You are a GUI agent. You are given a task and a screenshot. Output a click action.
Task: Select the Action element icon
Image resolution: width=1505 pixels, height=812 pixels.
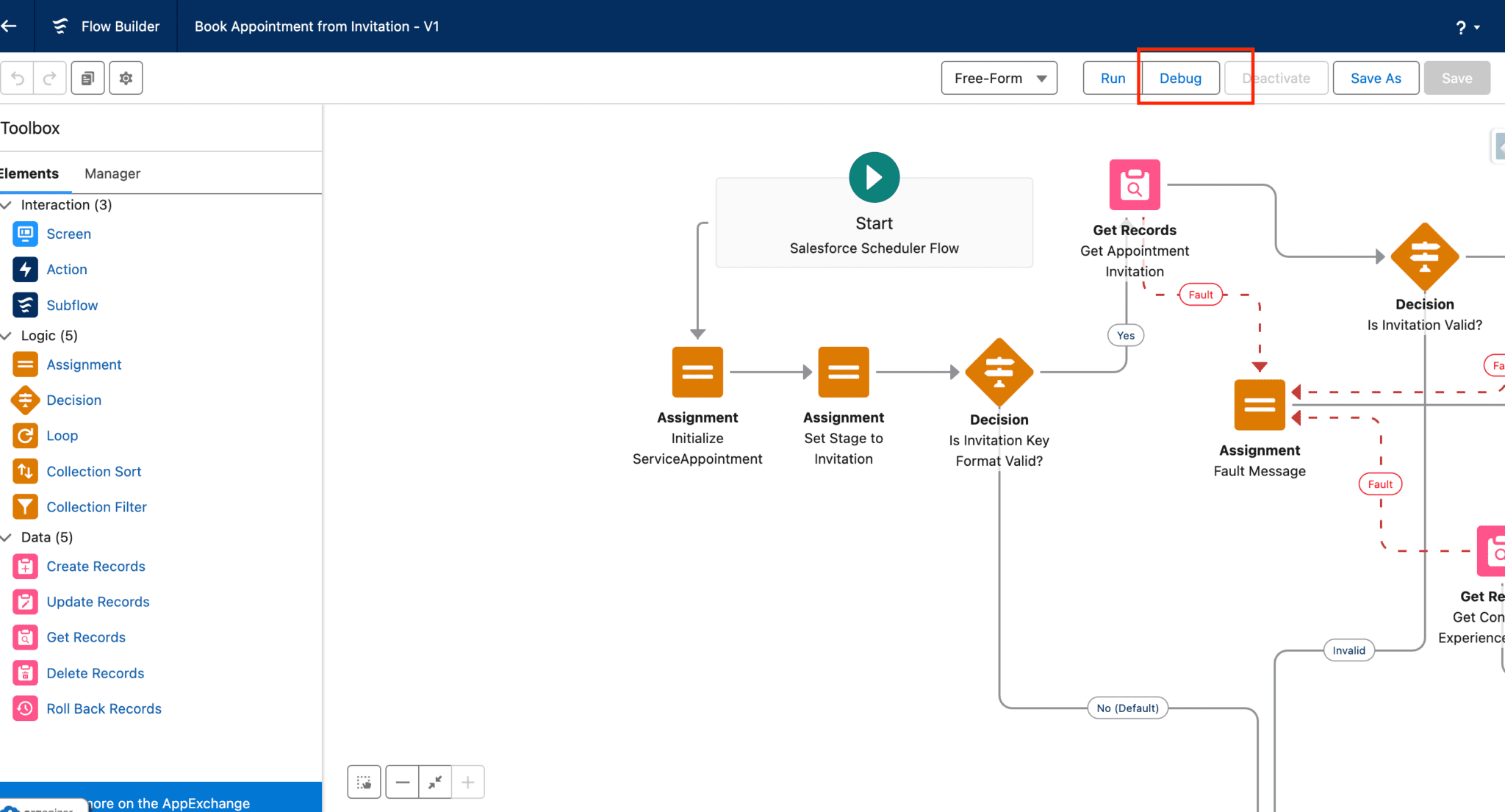24,269
